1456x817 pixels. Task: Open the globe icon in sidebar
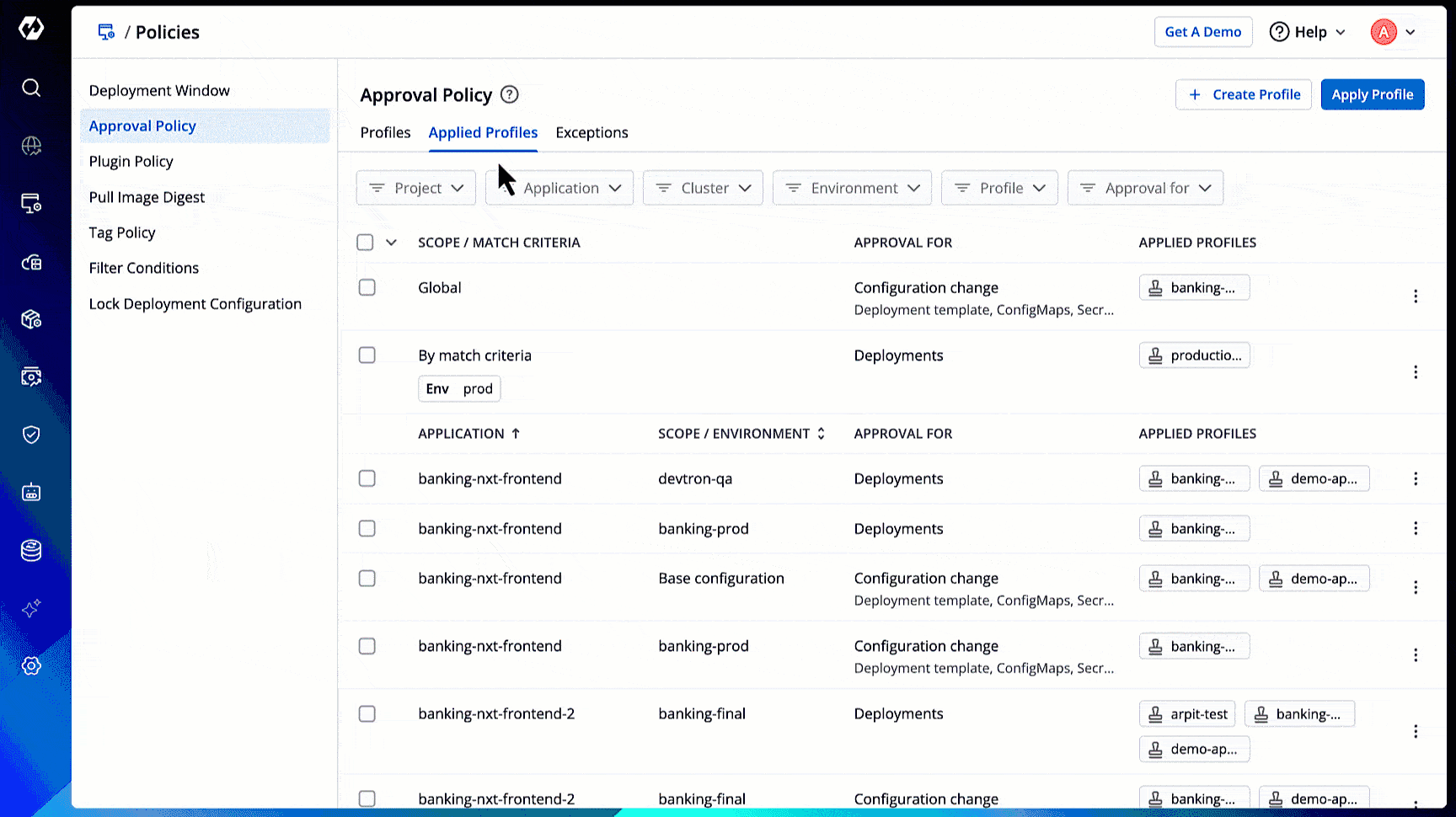[x=31, y=146]
